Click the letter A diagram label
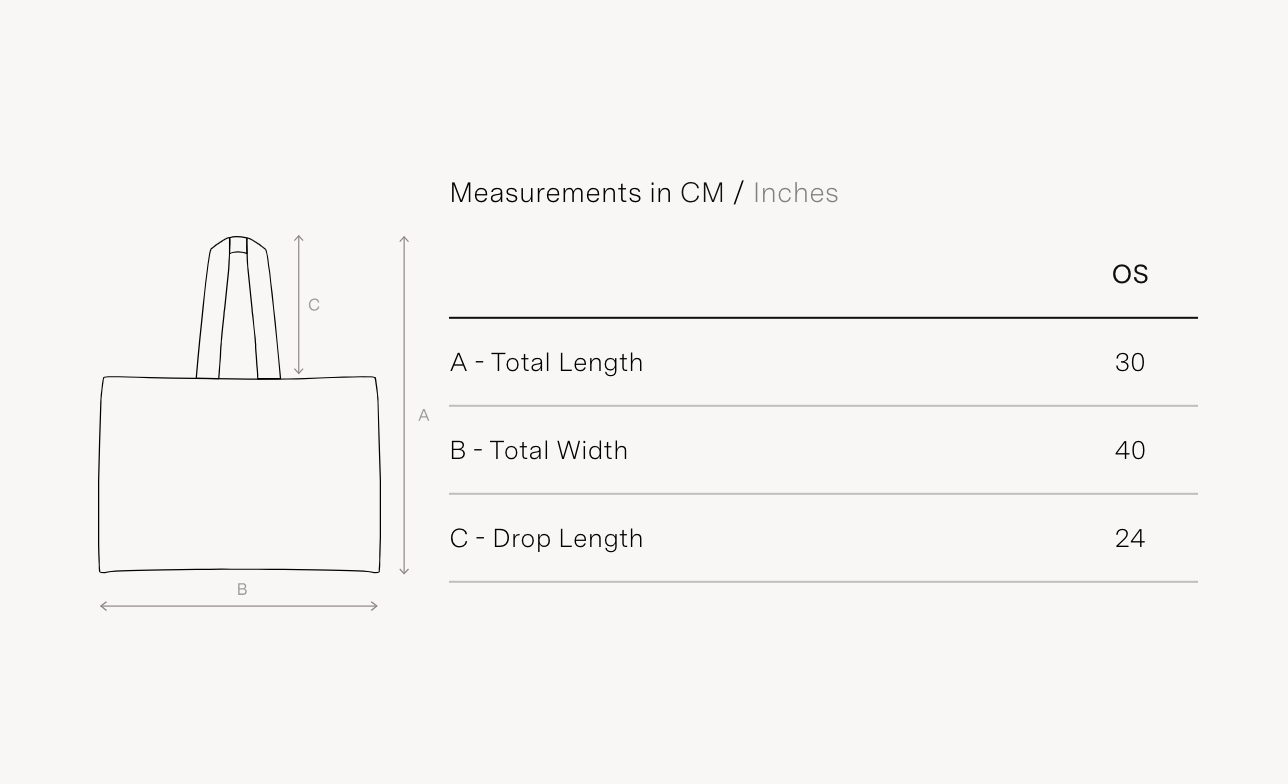Image resolution: width=1288 pixels, height=784 pixels. [x=424, y=416]
